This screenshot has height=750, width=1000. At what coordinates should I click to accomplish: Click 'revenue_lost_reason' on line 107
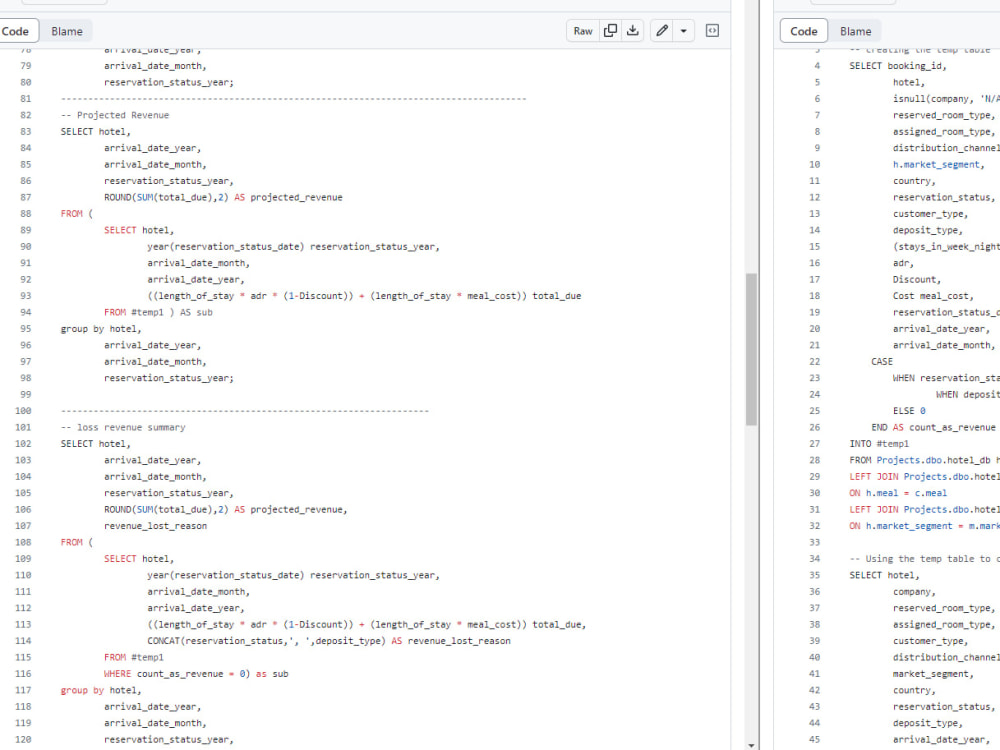point(156,526)
